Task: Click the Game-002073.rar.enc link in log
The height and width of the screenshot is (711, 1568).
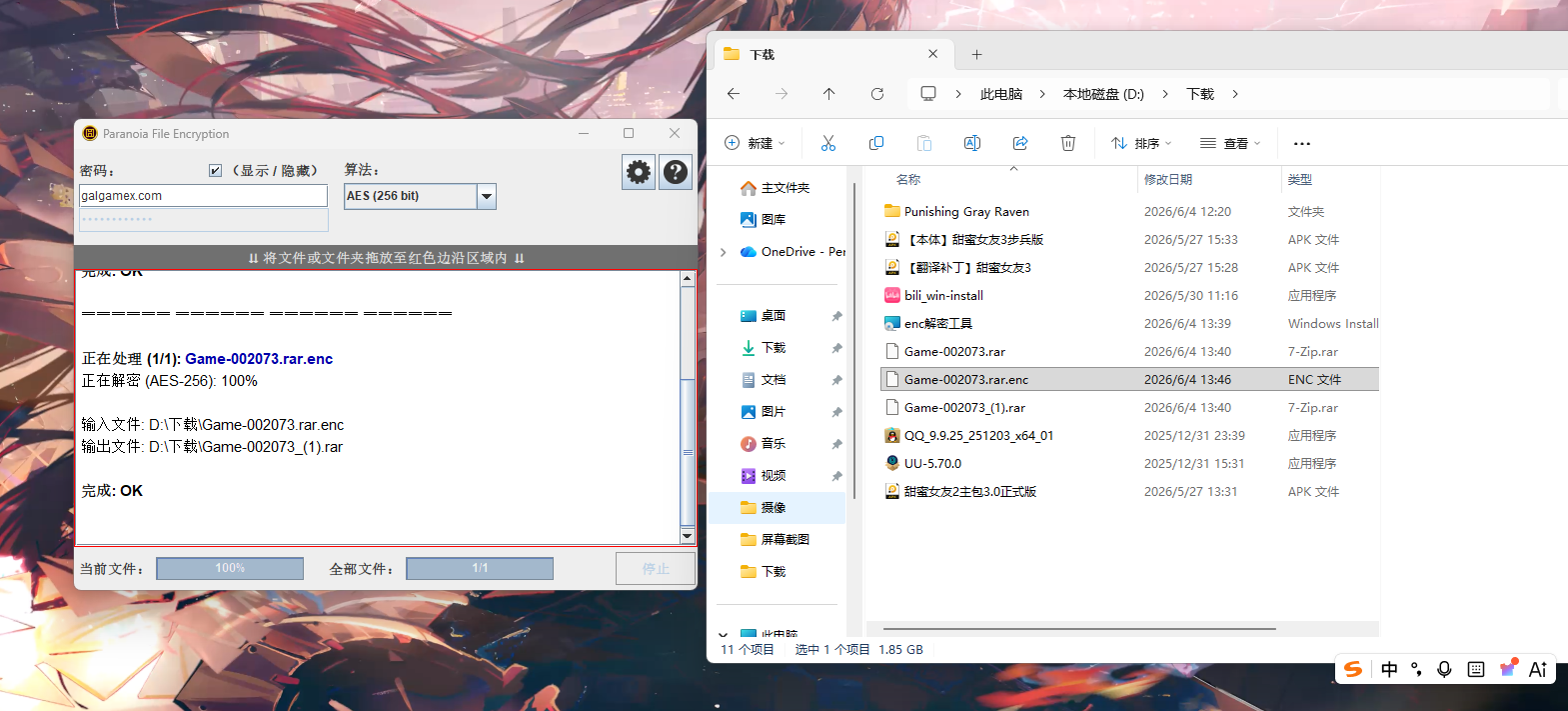Action: [259, 359]
